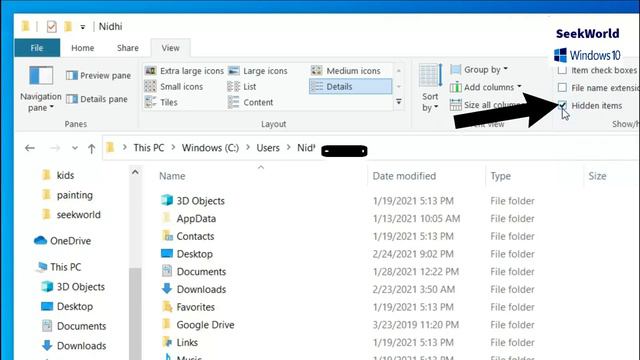Click Windows (C:) in the address bar
Image resolution: width=640 pixels, height=360 pixels.
[210, 148]
